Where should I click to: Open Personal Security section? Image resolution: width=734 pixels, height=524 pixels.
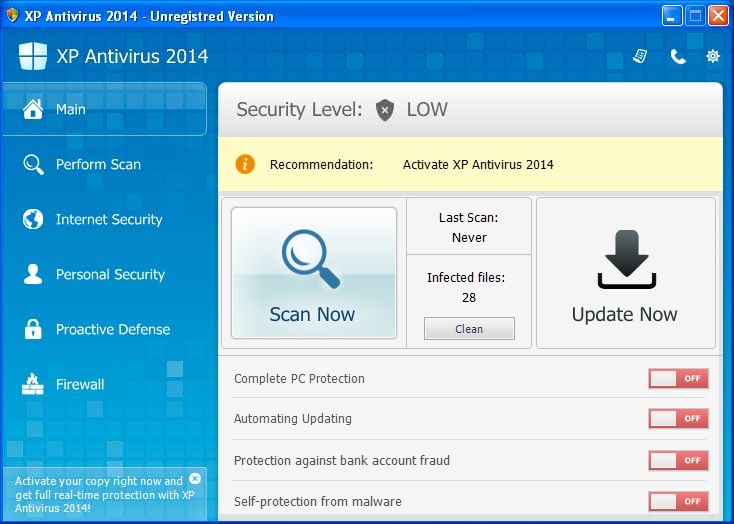click(104, 274)
